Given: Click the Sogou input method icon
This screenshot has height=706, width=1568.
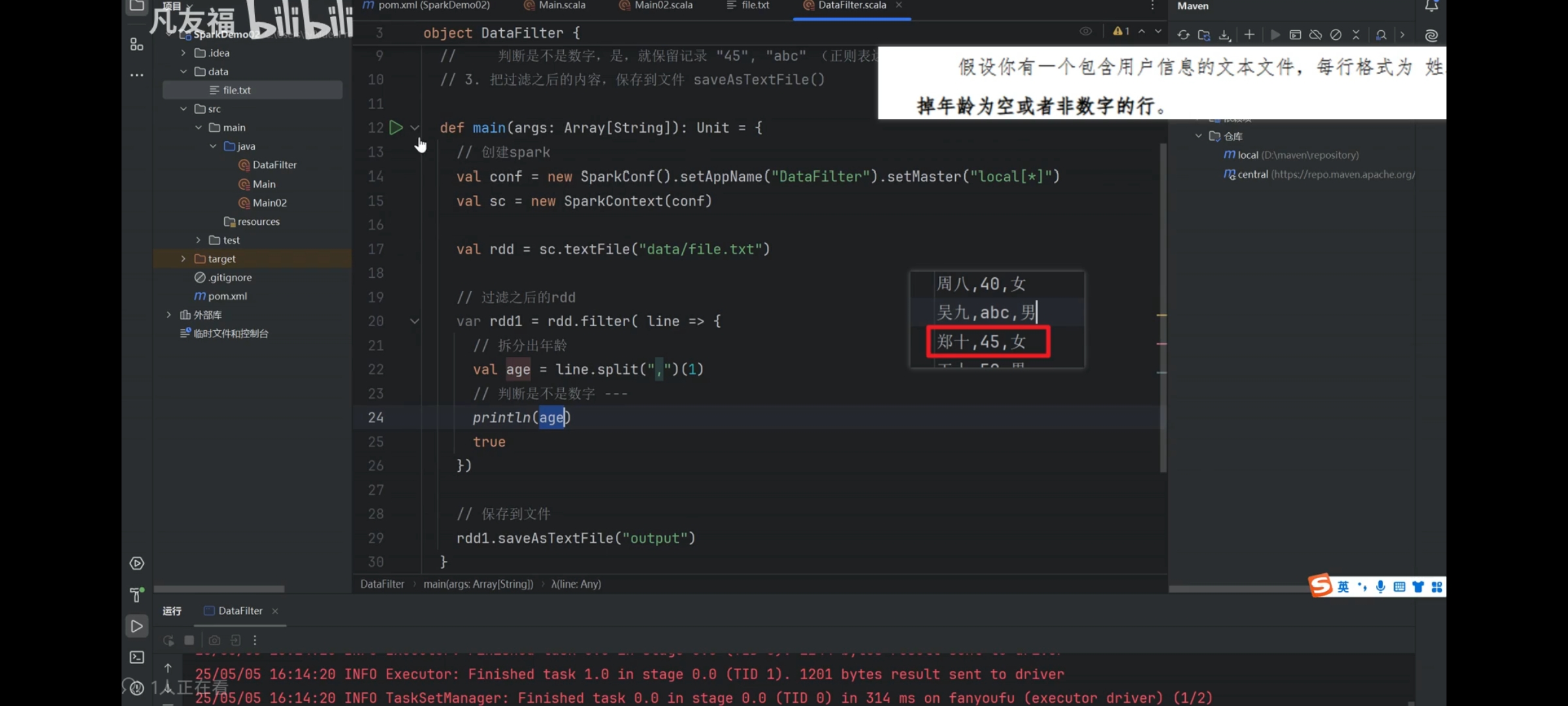Looking at the screenshot, I should coord(1320,586).
